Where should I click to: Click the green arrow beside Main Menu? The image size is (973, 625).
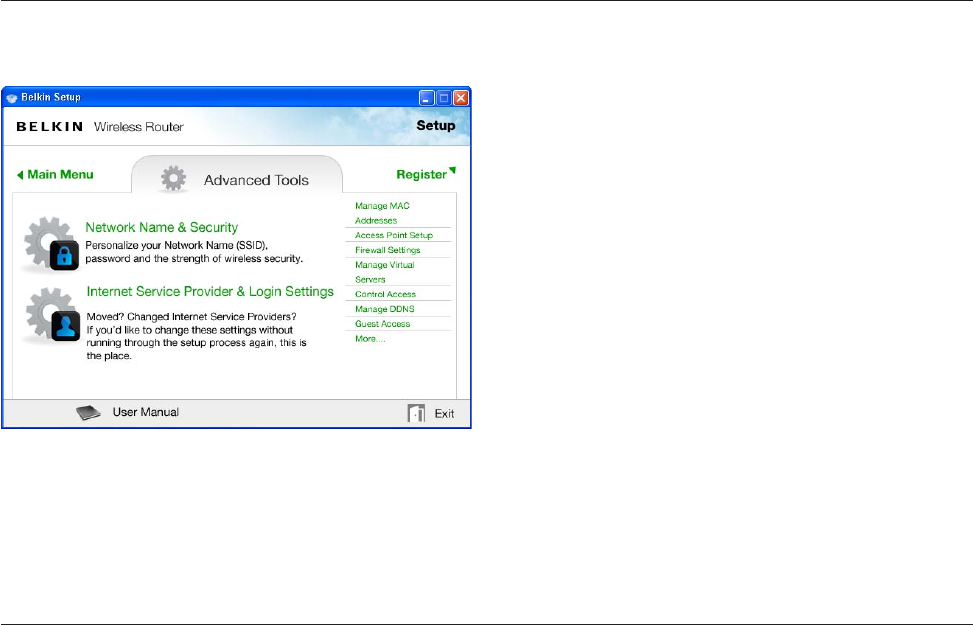point(20,175)
